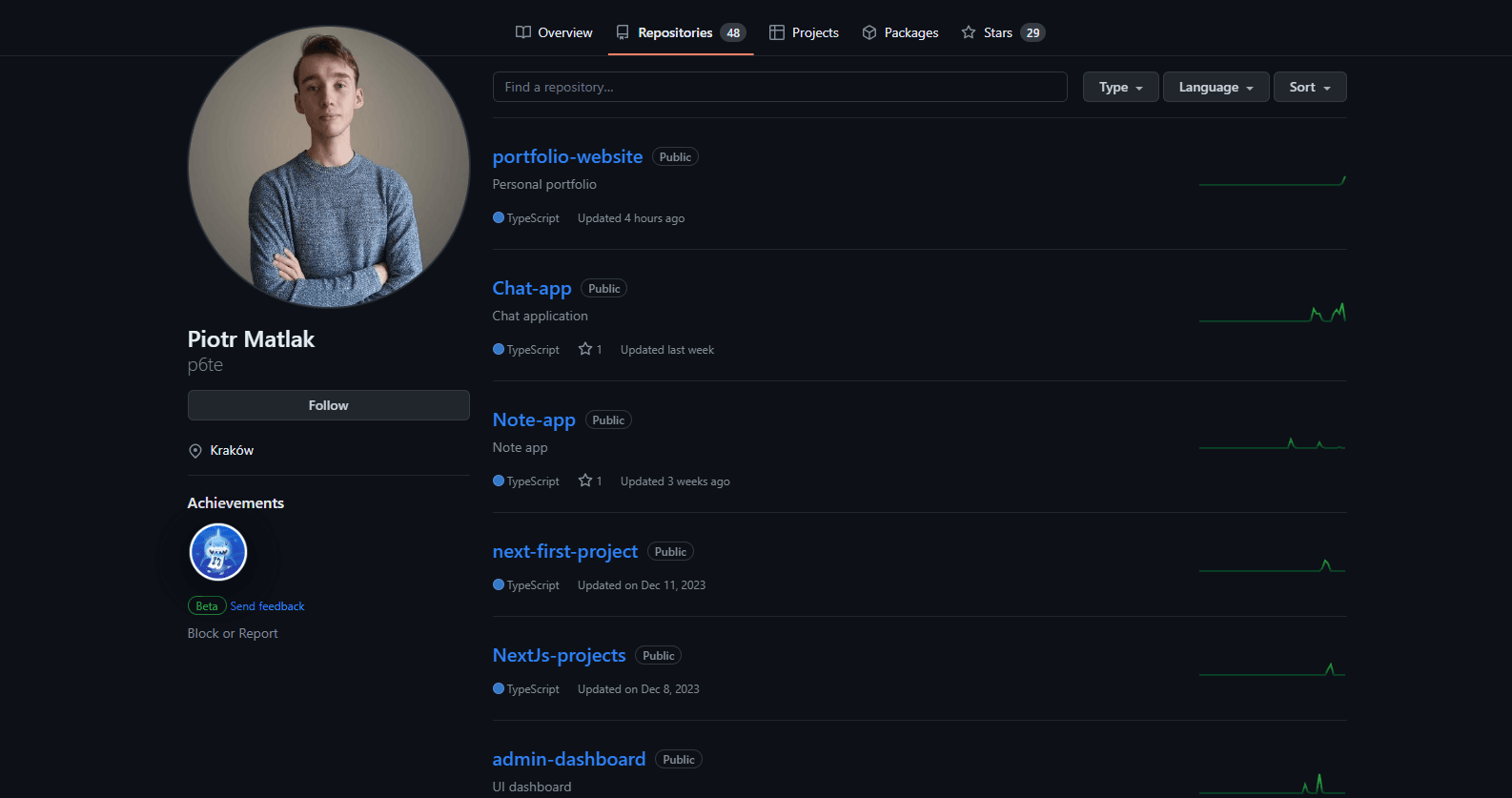The image size is (1512, 798).
Task: Open the Send feedback link
Action: coord(267,606)
